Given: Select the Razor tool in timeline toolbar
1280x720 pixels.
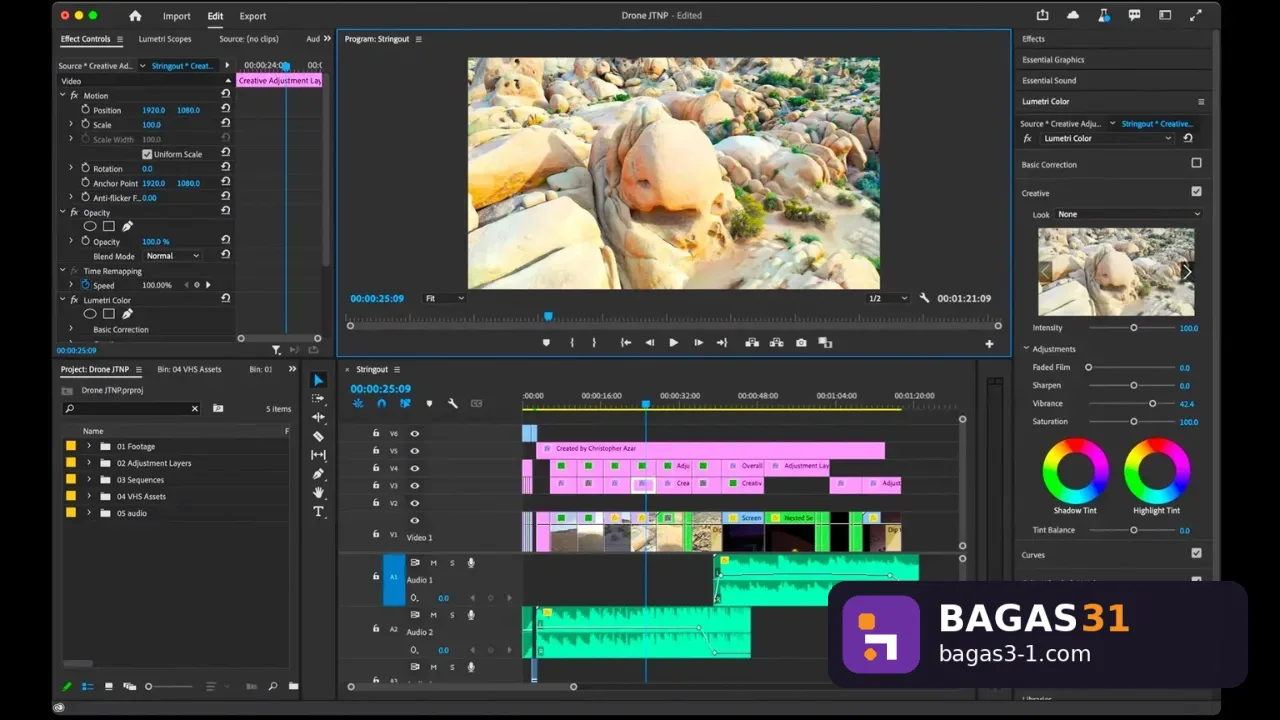Looking at the screenshot, I should (318, 436).
